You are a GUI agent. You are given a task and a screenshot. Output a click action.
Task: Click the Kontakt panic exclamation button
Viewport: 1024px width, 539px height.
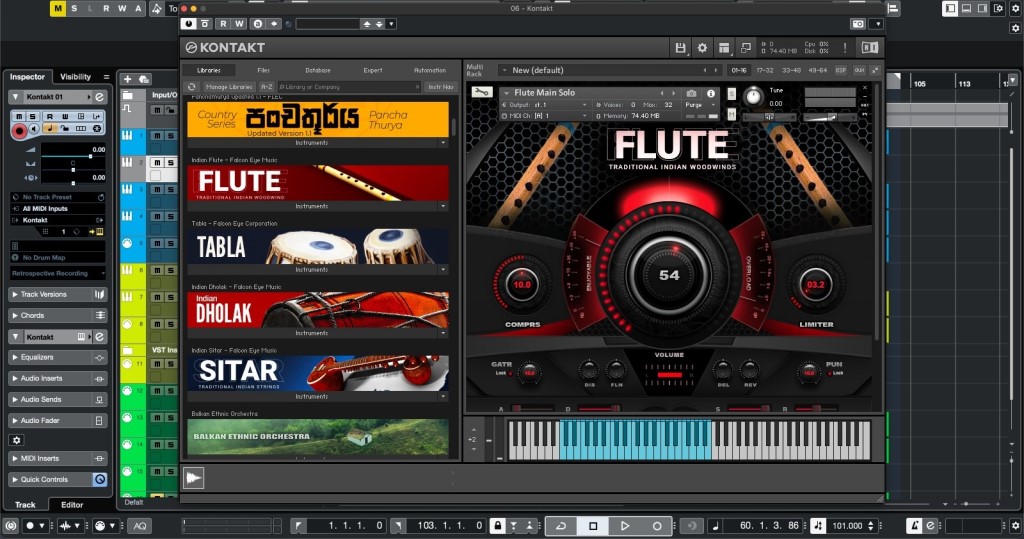(844, 48)
